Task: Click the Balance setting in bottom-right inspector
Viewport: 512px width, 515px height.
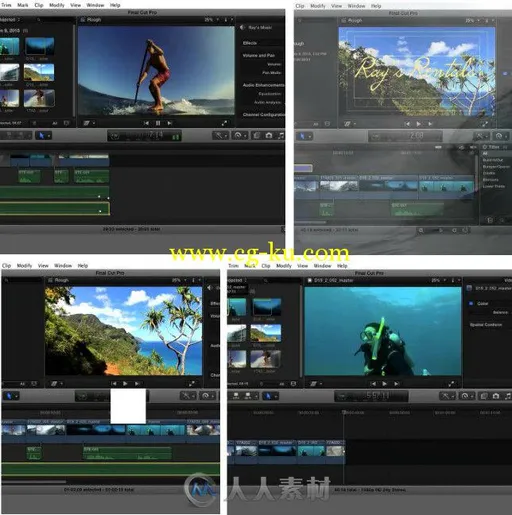Action: click(x=500, y=312)
